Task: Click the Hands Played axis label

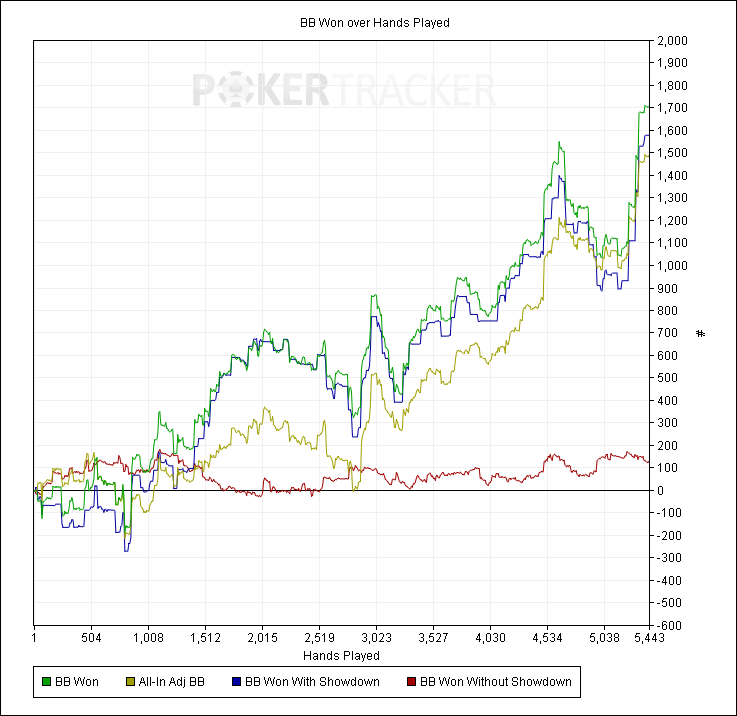Action: pos(341,655)
